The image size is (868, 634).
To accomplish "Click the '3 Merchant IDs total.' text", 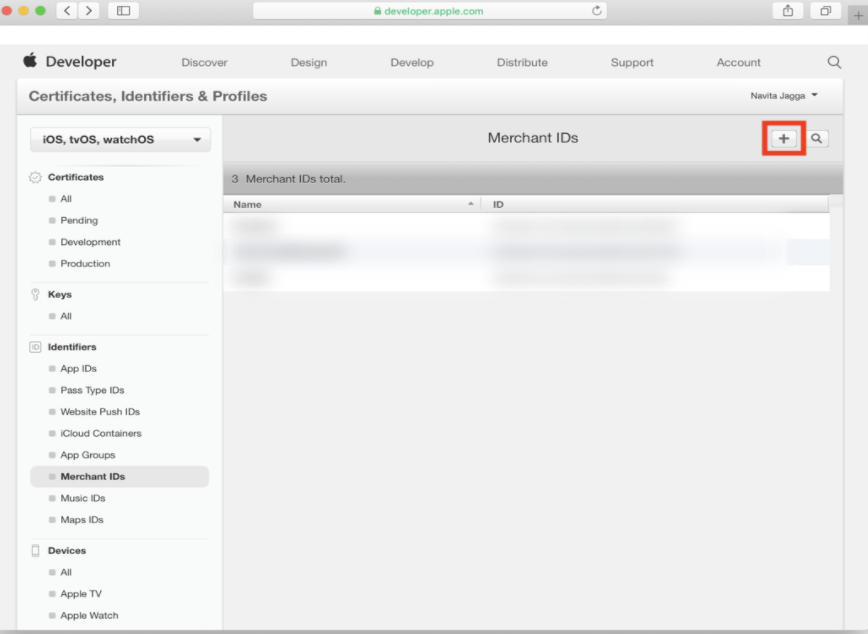I will point(288,179).
